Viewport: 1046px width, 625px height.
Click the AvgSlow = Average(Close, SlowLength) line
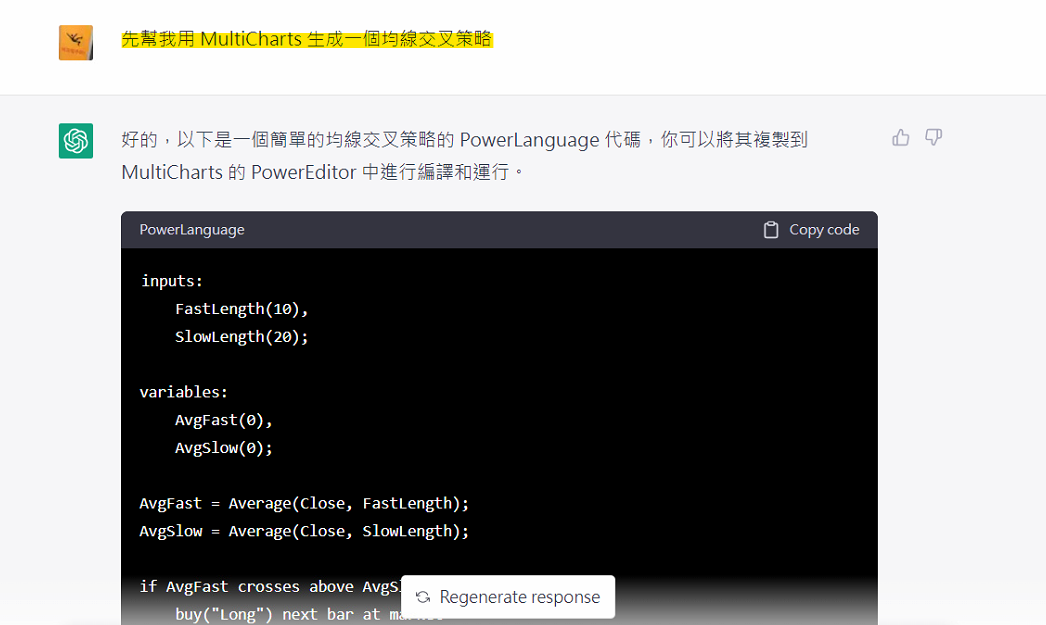[x=304, y=532]
